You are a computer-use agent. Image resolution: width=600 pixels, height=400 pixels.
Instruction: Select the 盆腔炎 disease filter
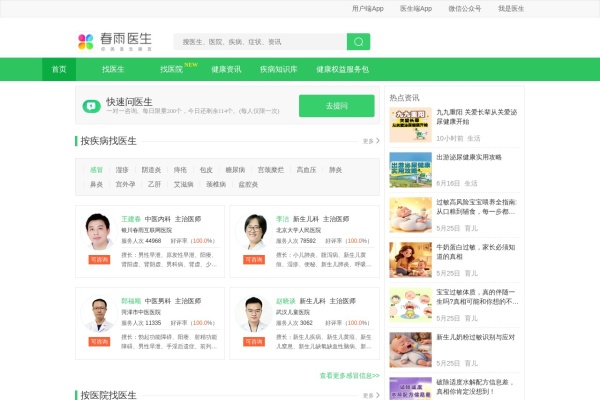click(248, 184)
